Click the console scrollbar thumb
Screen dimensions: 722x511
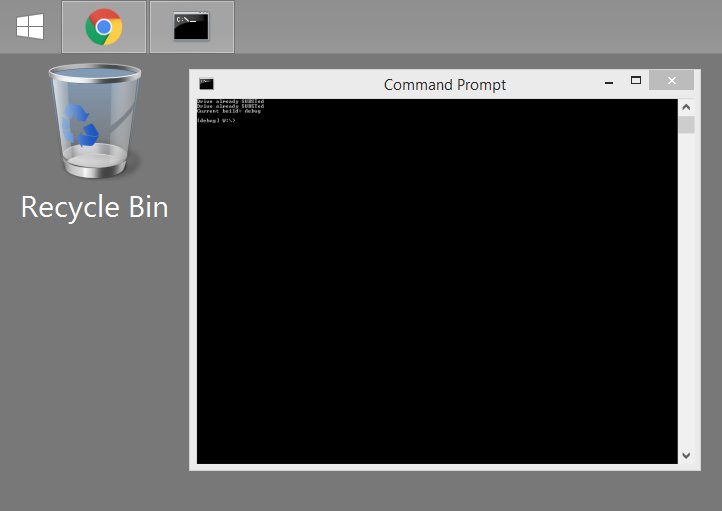tap(686, 125)
